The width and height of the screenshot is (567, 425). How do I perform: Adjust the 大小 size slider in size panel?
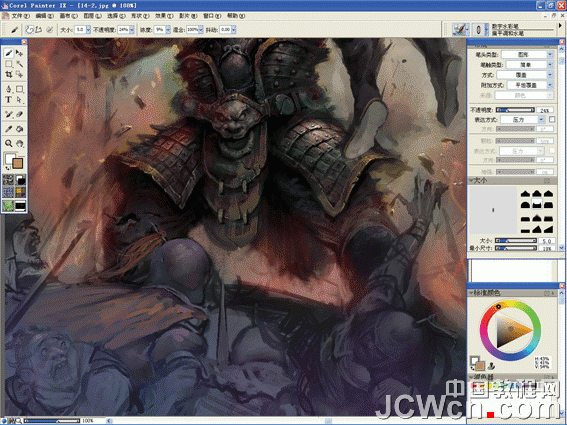tap(515, 241)
